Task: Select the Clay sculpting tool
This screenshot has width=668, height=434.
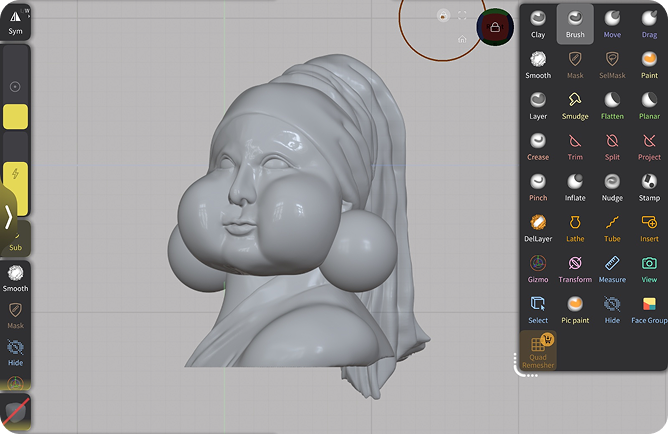Action: click(538, 23)
